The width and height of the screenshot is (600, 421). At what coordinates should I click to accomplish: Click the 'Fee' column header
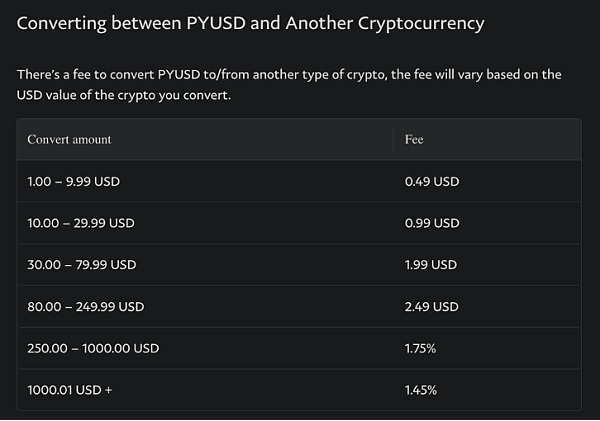tap(414, 139)
